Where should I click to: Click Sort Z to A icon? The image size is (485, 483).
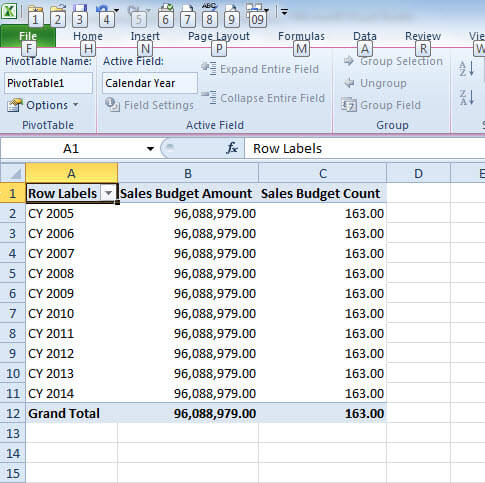point(467,98)
